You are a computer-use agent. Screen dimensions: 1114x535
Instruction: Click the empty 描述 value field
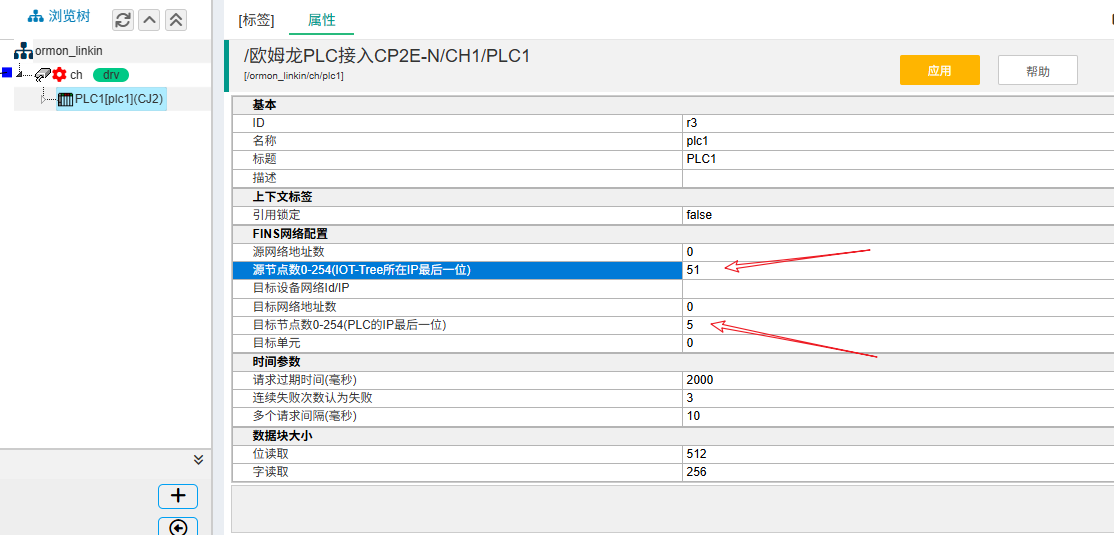(x=898, y=178)
